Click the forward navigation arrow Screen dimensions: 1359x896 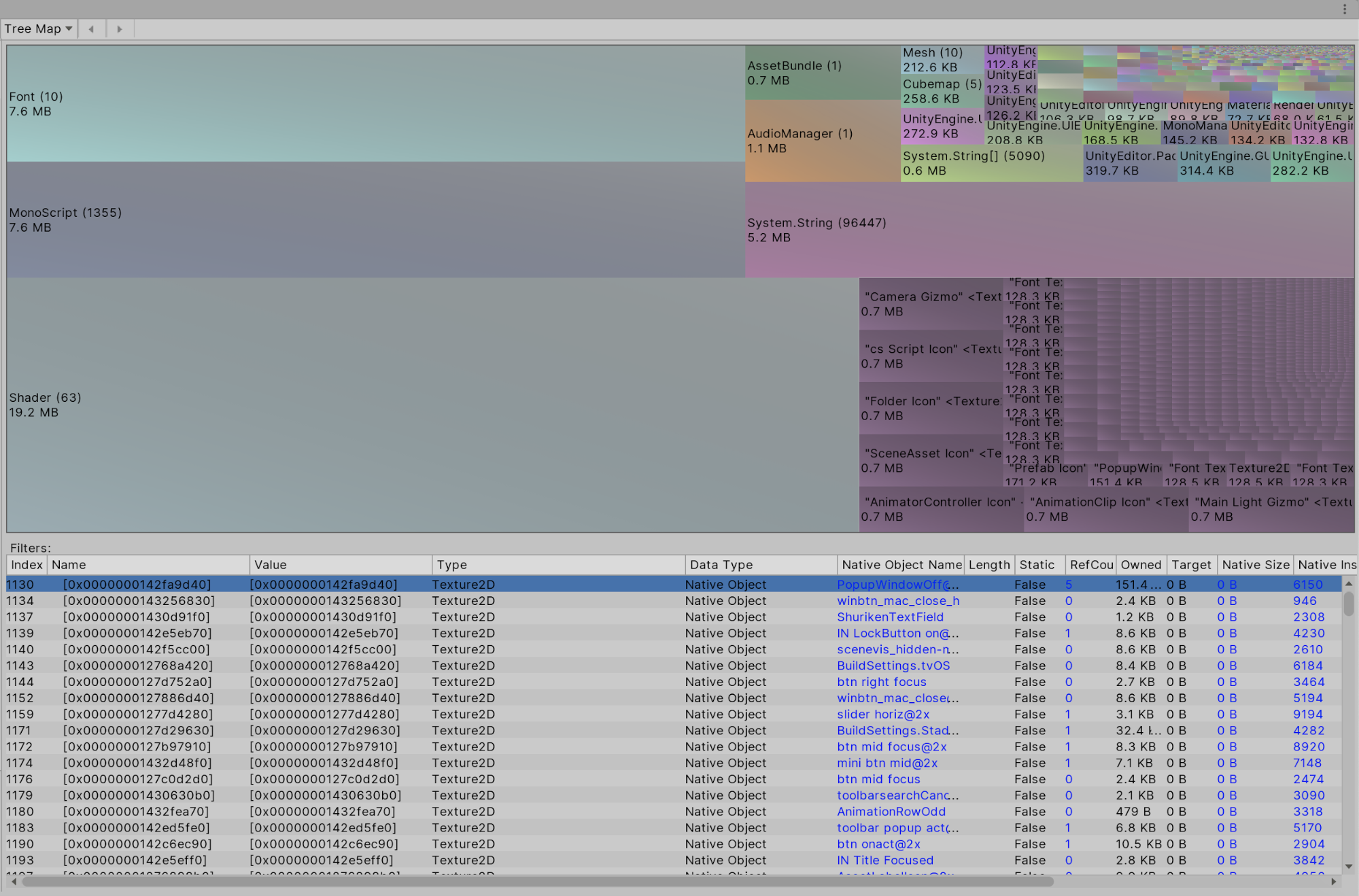pos(120,29)
